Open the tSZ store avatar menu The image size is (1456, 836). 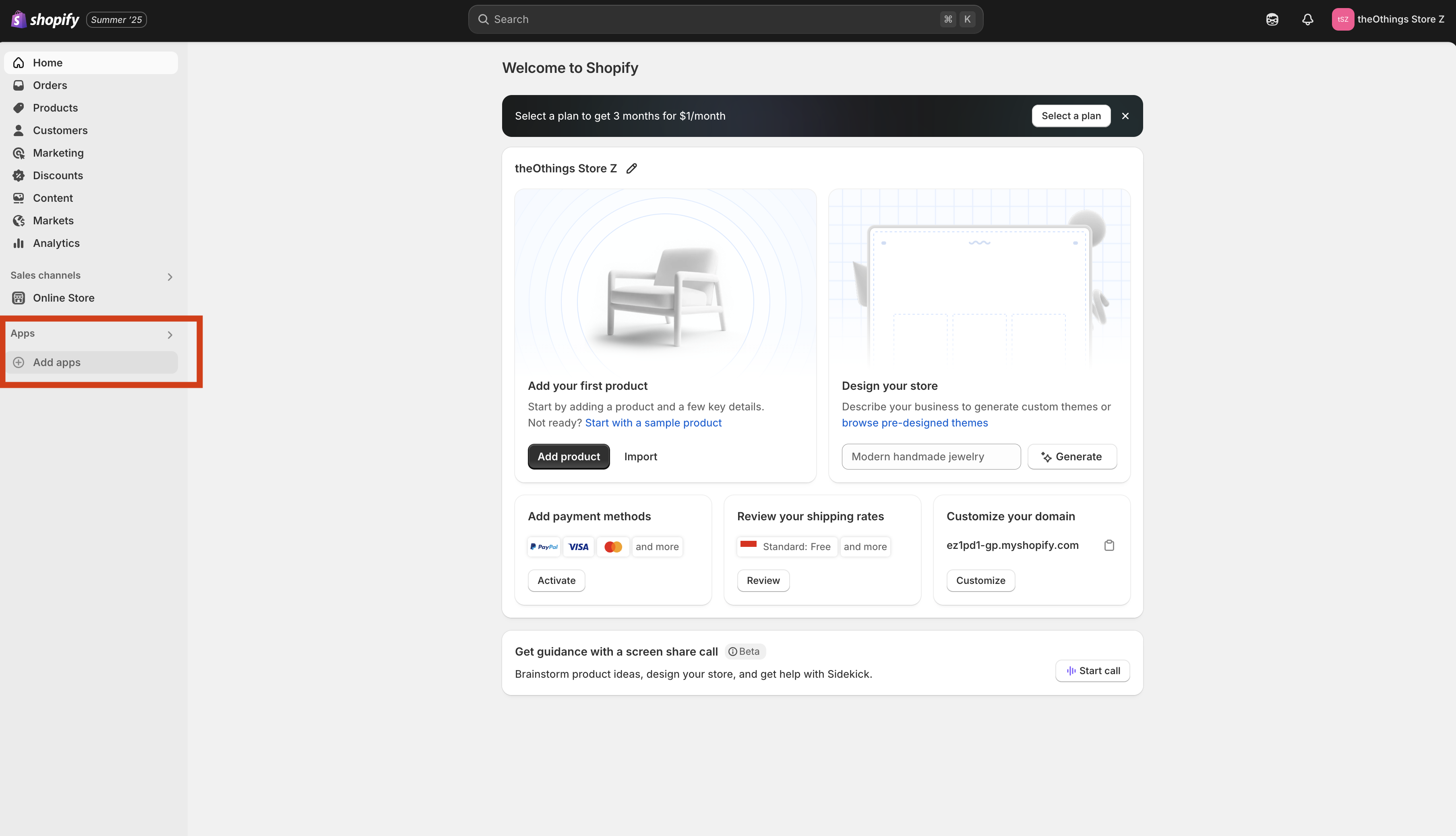1342,19
